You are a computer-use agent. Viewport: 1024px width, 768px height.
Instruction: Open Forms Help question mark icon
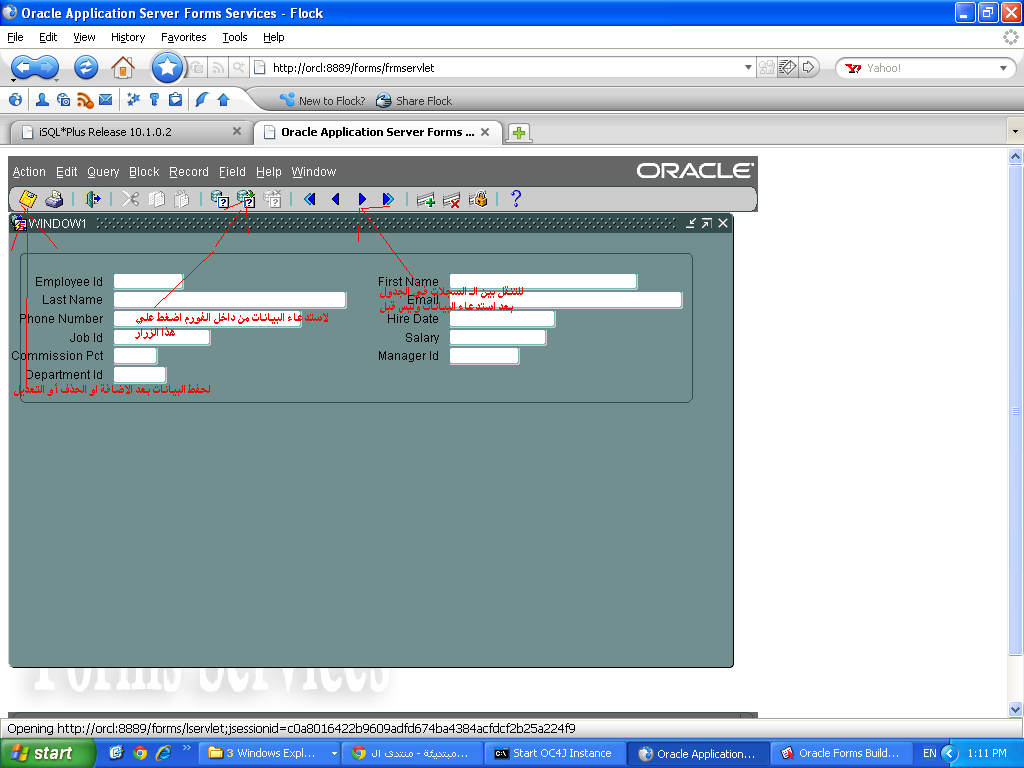(516, 199)
